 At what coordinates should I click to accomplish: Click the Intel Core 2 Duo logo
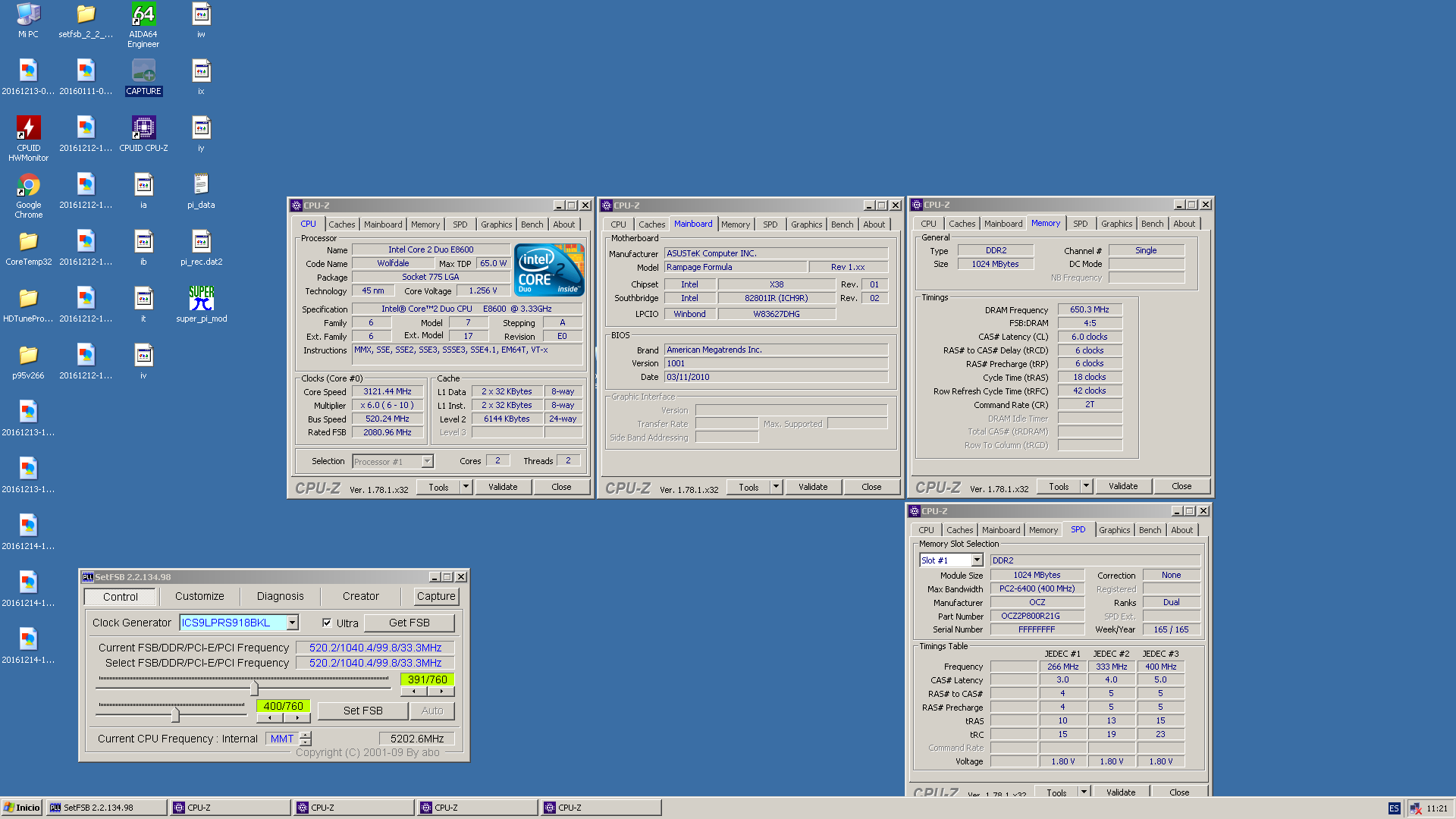(549, 269)
